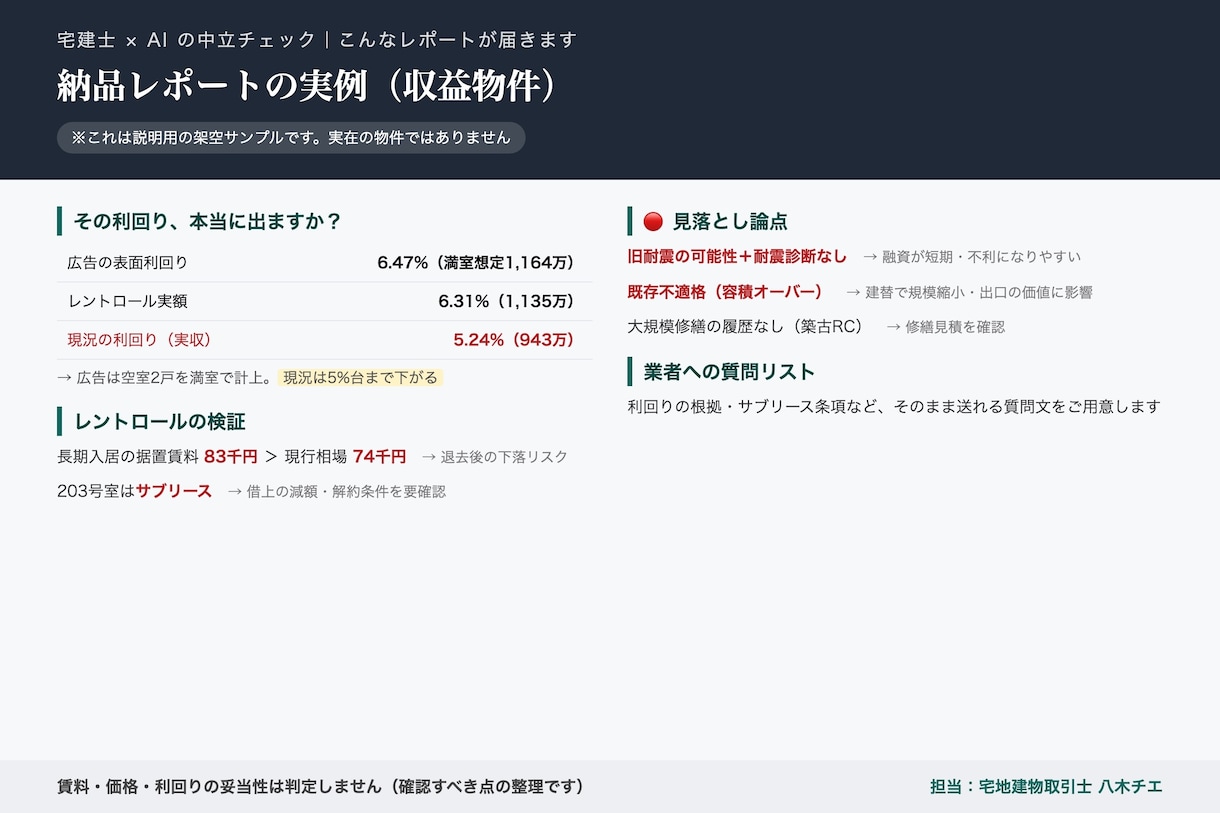Click red item 旧耐震の可能性＋耐震診断なし
The height and width of the screenshot is (813, 1220).
tap(737, 256)
